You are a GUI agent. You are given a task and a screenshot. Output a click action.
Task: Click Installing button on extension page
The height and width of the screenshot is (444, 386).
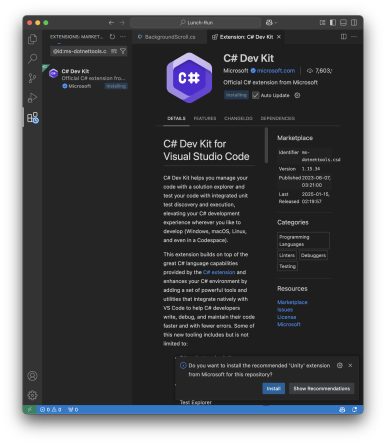236,95
